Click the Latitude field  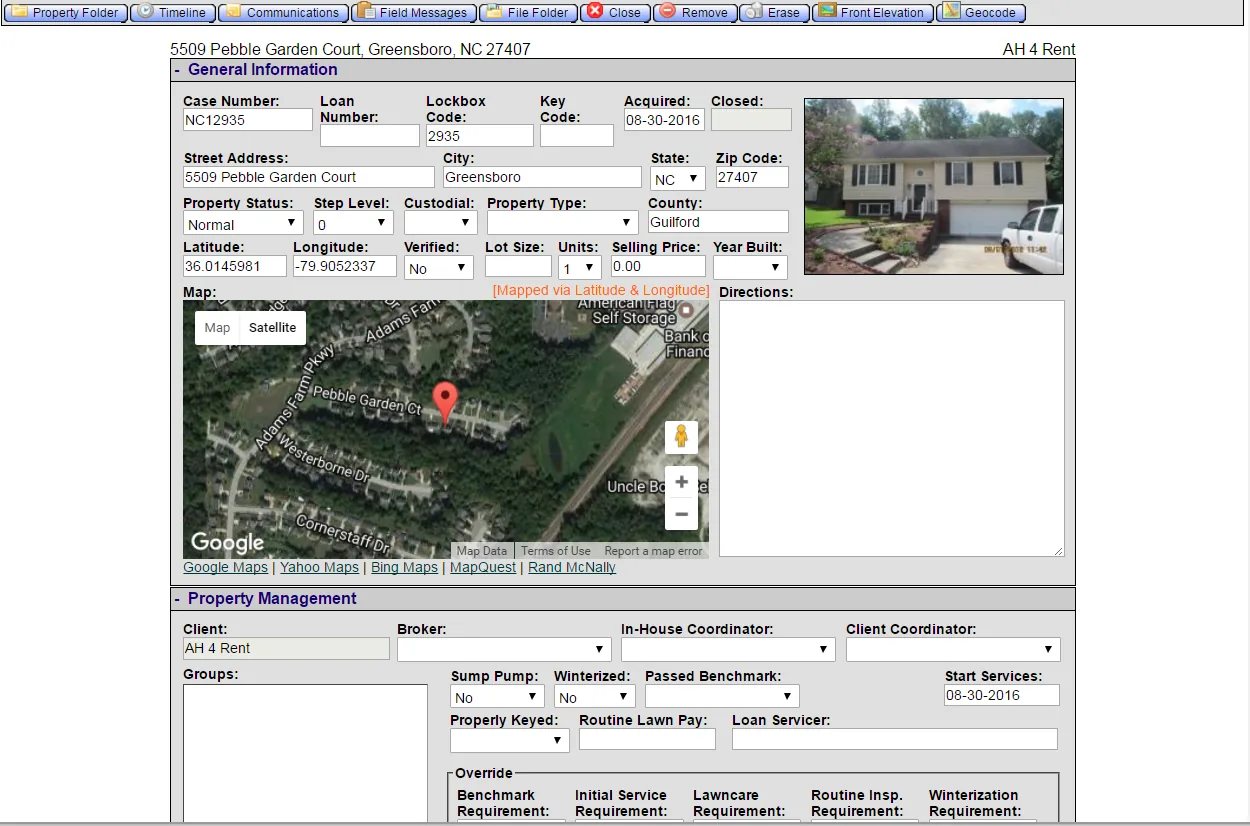tap(235, 266)
